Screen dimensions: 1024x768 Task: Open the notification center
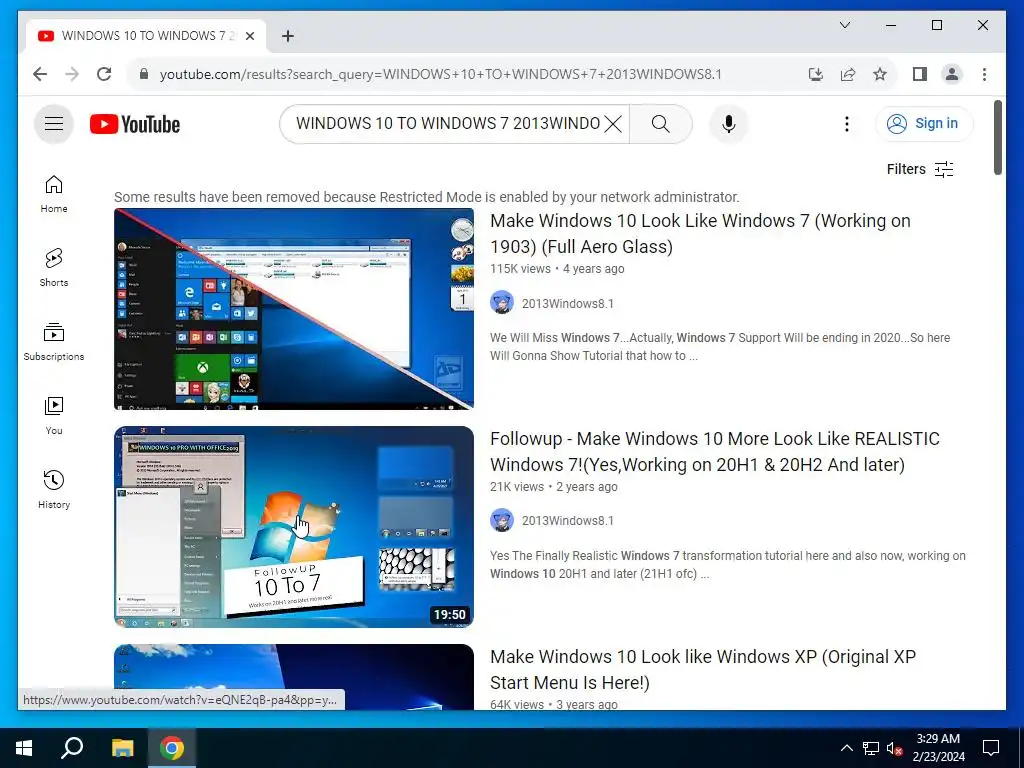point(991,748)
